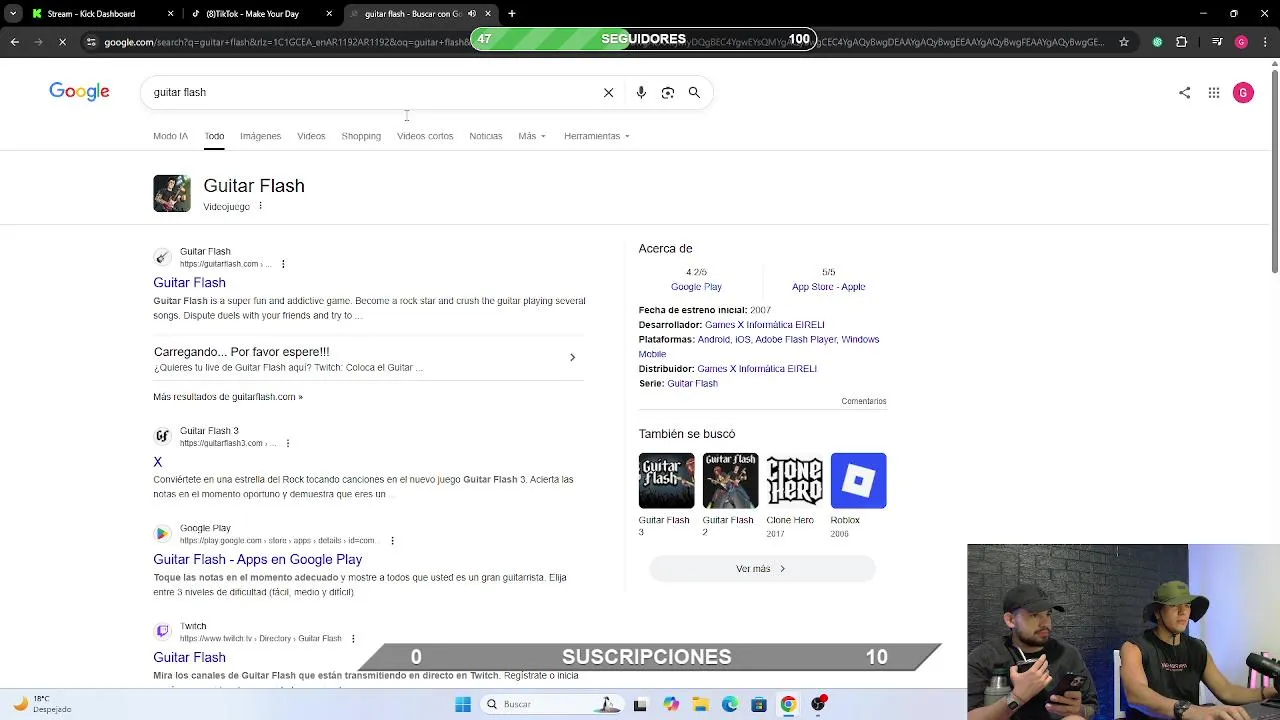Open the App Store - Apple rating link
This screenshot has width=1280, height=720.
pos(828,287)
